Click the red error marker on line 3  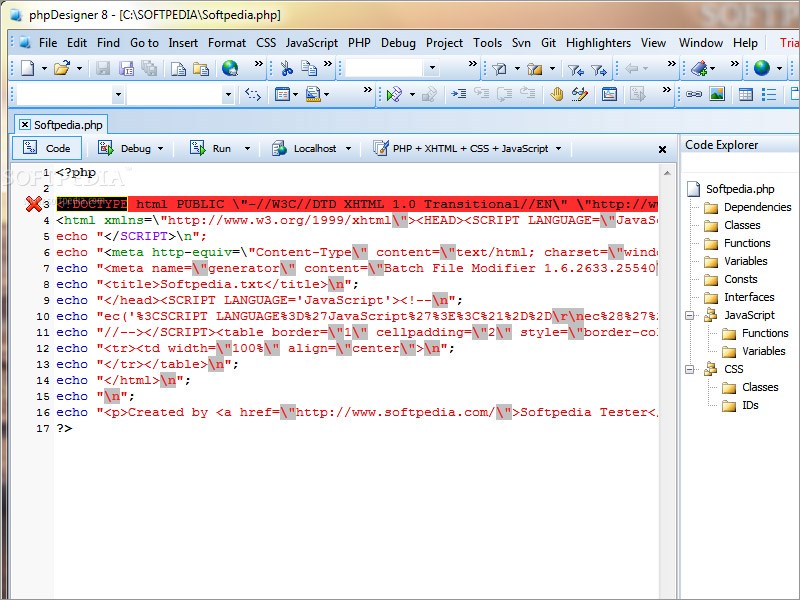[34, 204]
